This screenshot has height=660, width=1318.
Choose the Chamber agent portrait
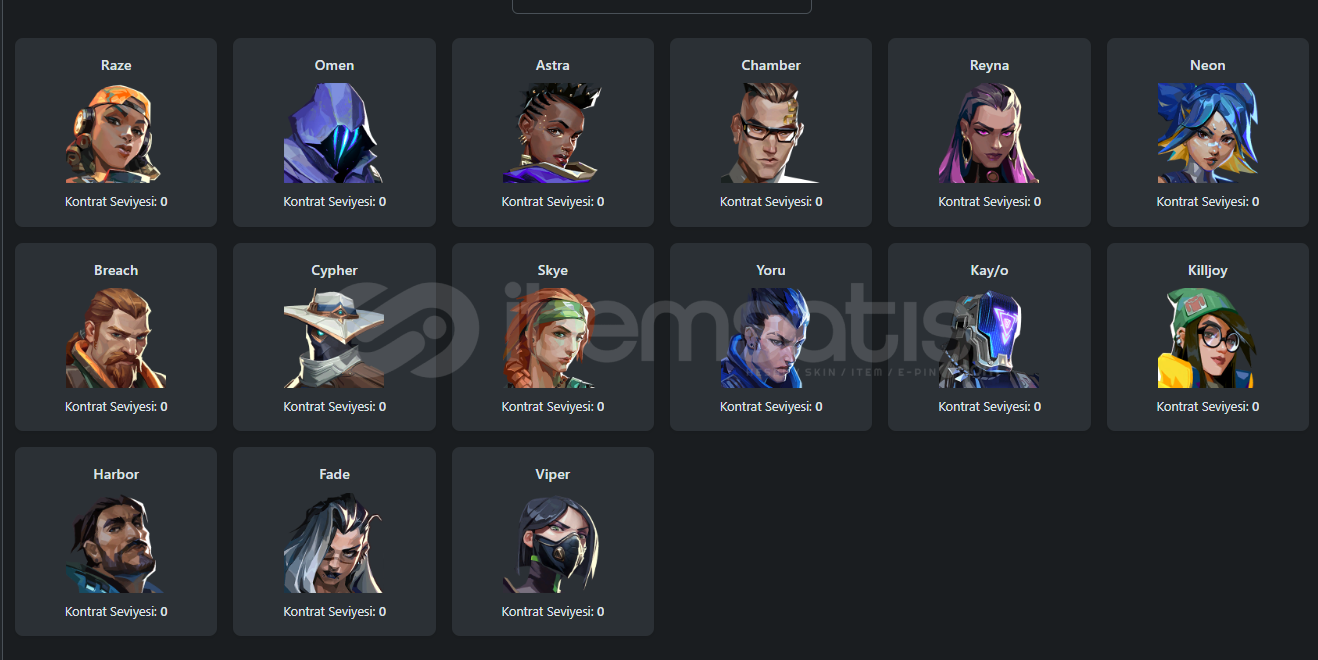point(771,133)
